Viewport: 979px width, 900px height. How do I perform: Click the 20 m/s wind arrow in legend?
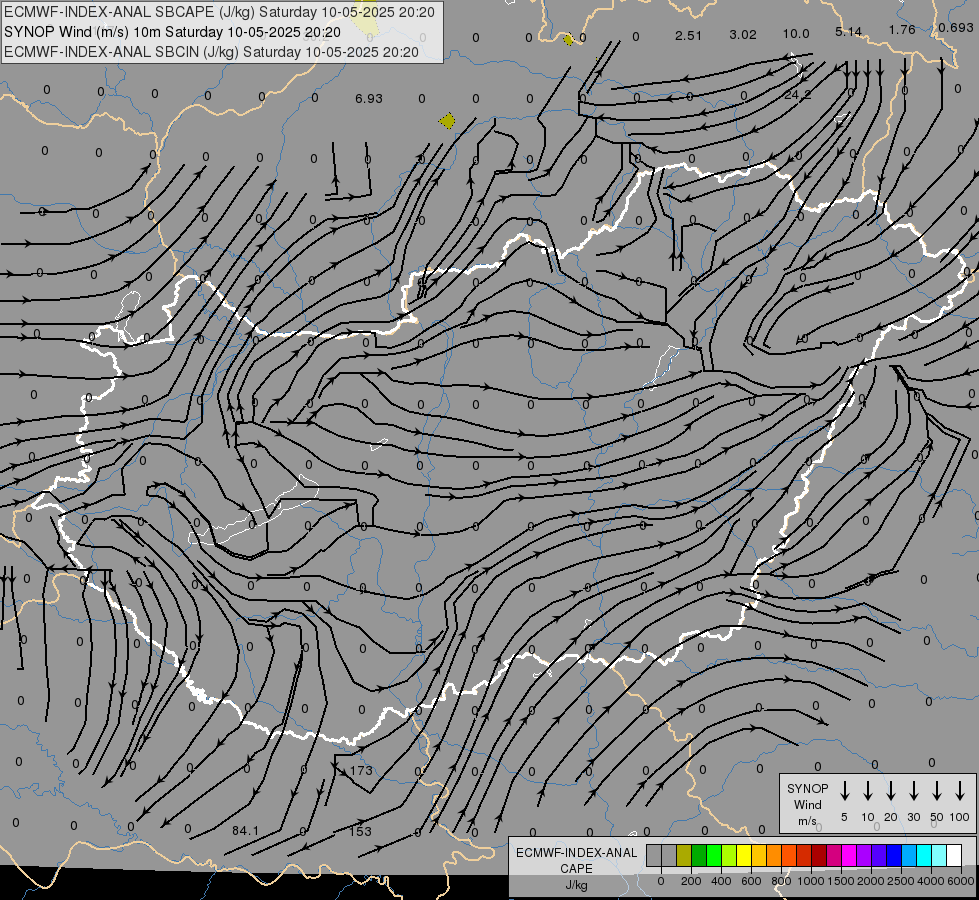coord(890,791)
